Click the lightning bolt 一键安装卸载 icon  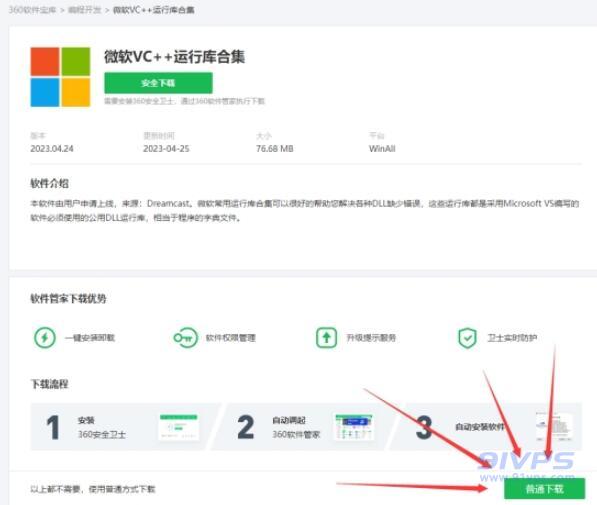pos(45,337)
